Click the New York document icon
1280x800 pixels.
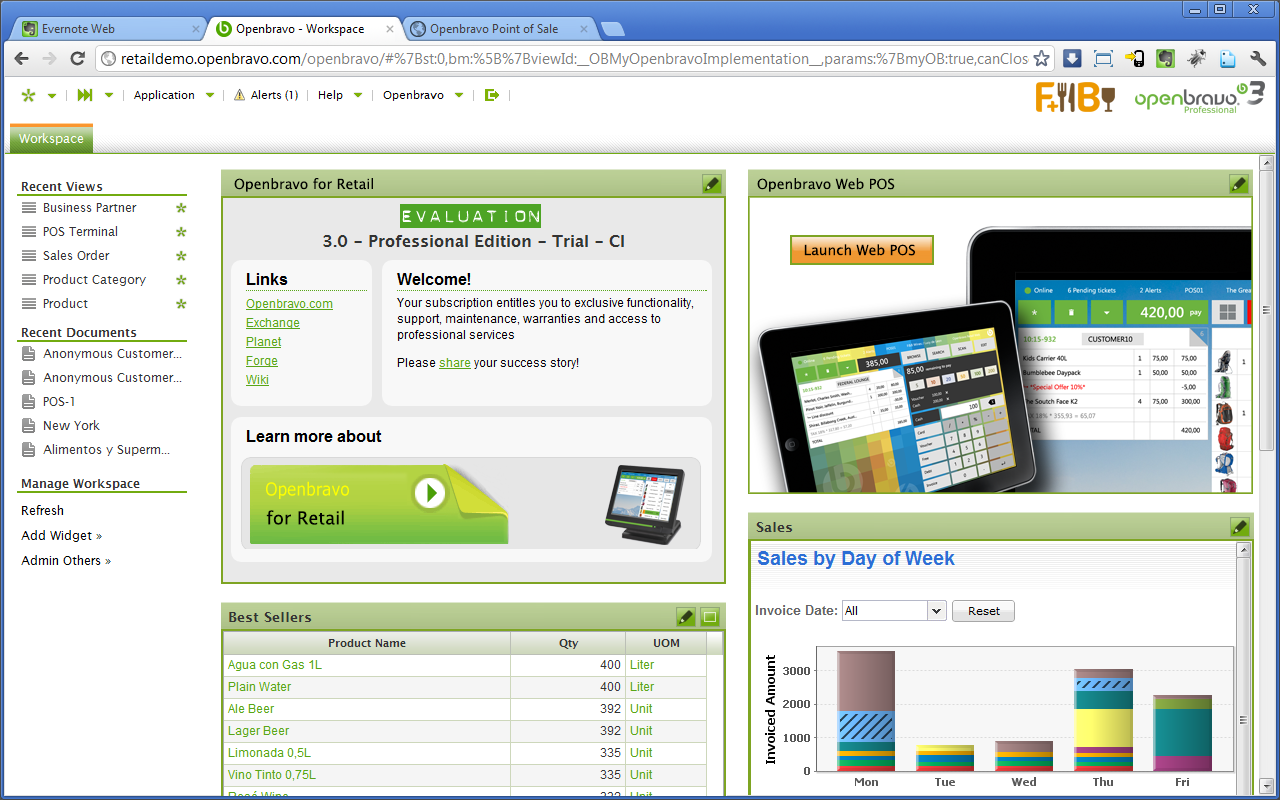[28, 425]
